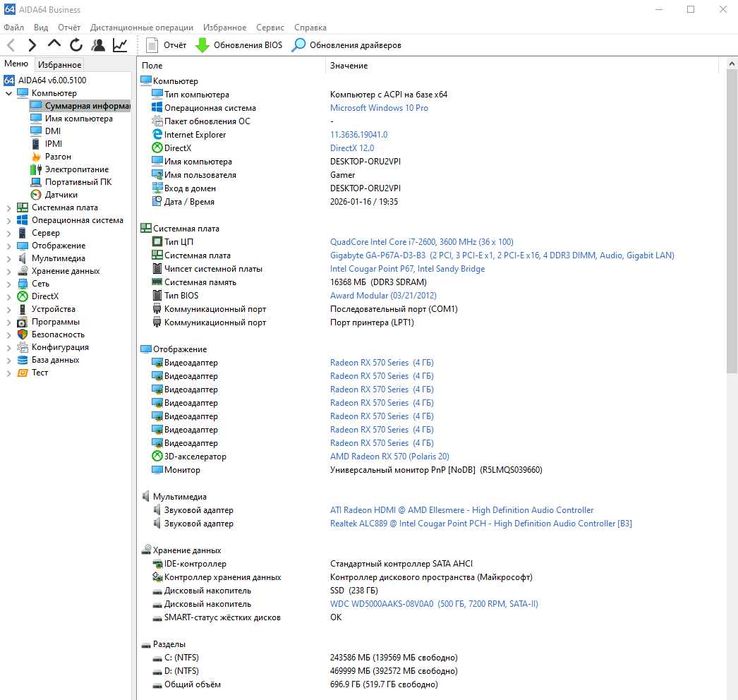Open Электропитание battery icon item
738x700 pixels.
pyautogui.click(x=36, y=169)
